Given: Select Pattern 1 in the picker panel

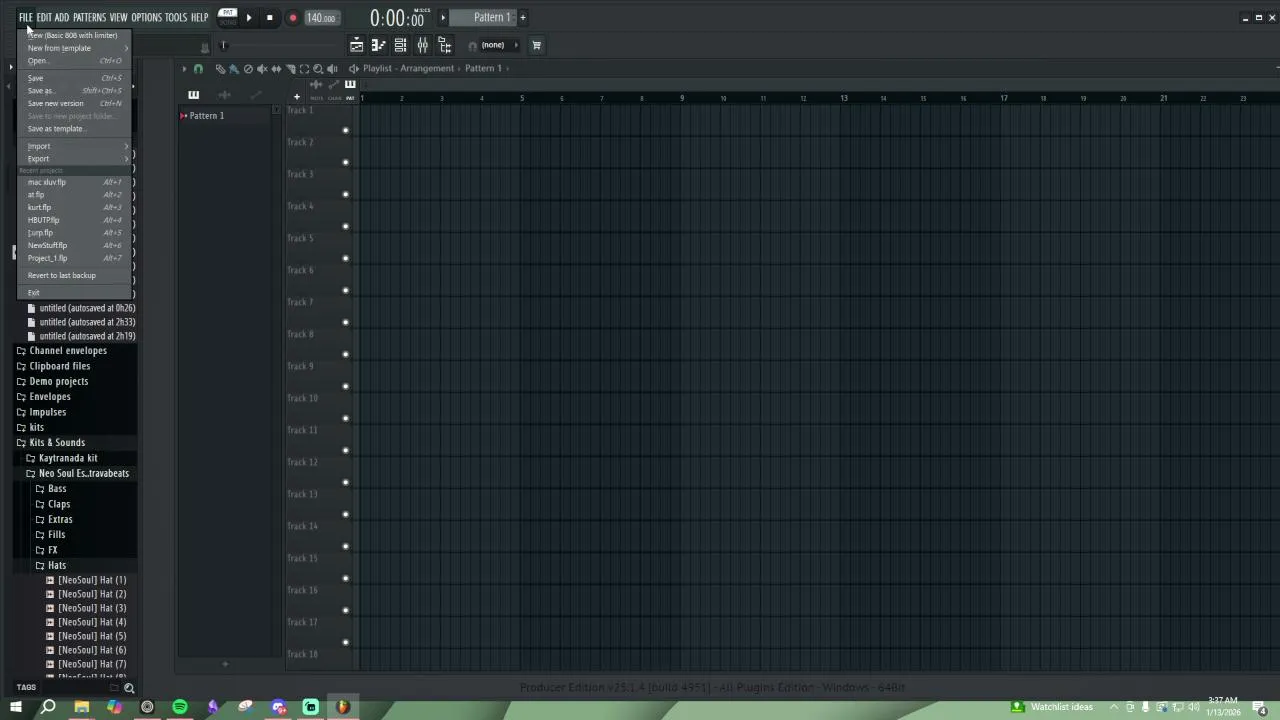Looking at the screenshot, I should [x=226, y=116].
